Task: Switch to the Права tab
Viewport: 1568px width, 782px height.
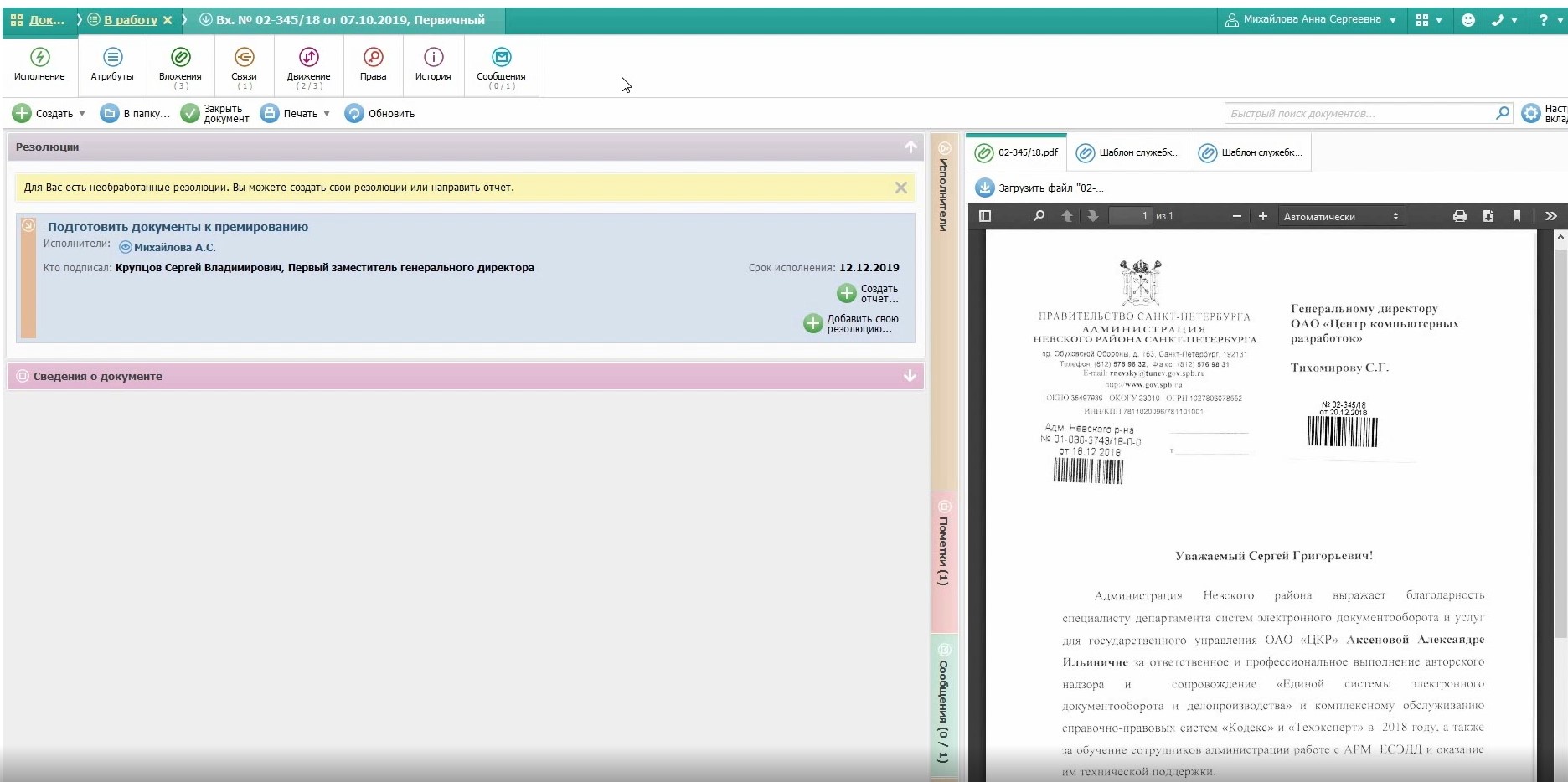Action: (x=373, y=65)
